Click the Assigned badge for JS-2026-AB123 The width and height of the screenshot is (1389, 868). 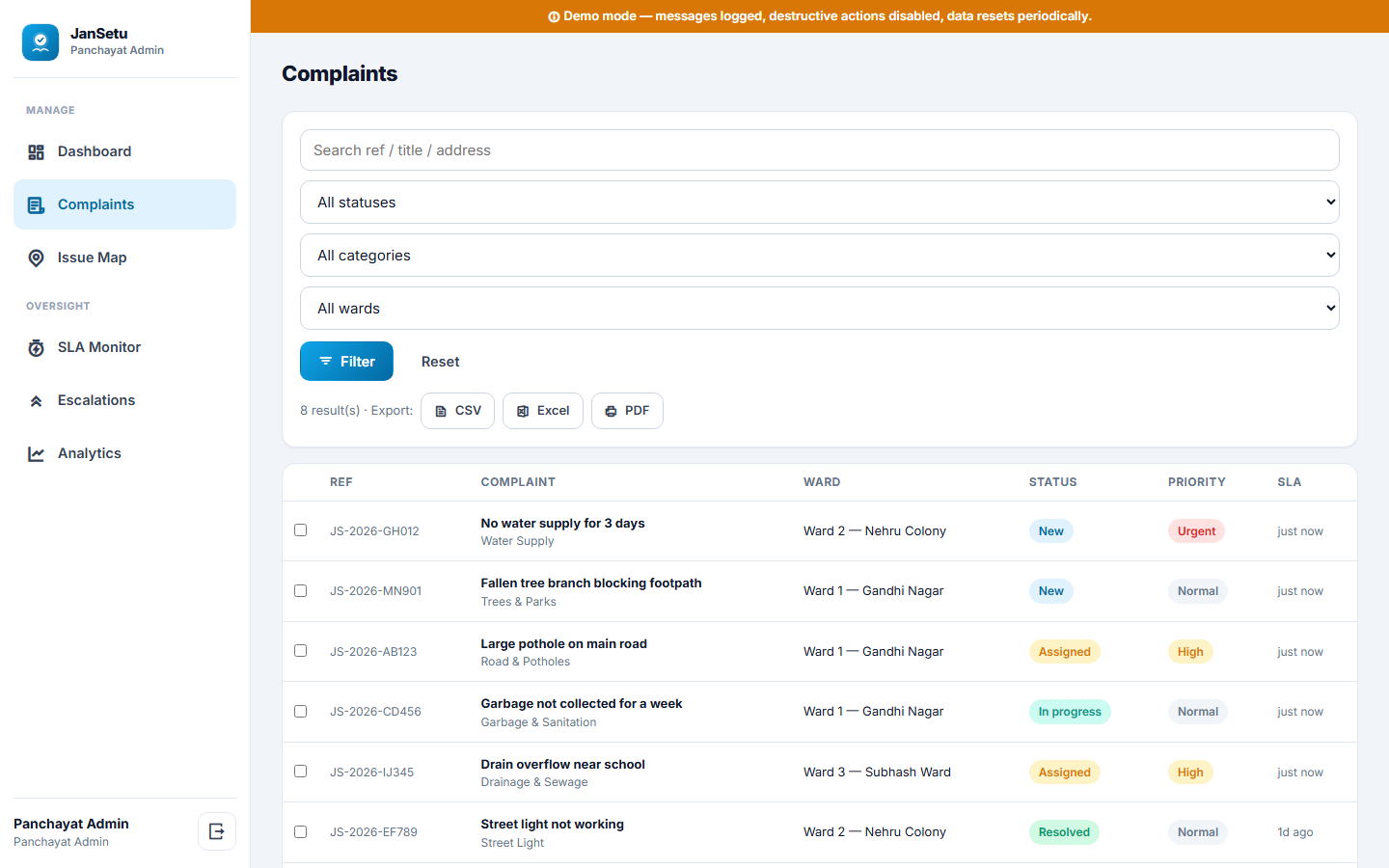click(x=1064, y=652)
